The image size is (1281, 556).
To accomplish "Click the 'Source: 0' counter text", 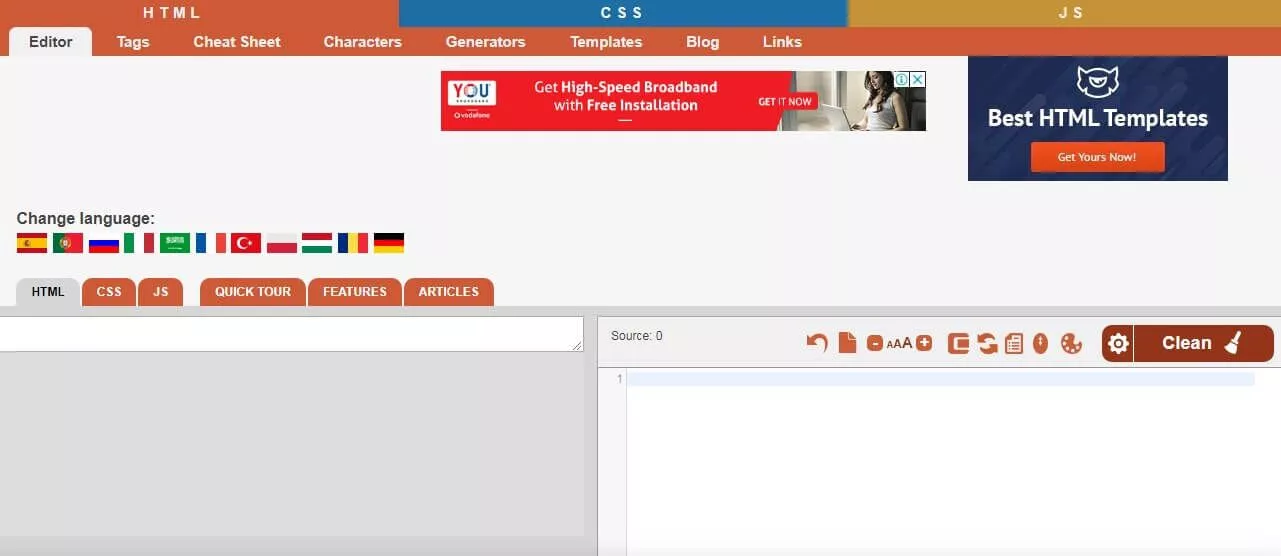I will point(637,336).
